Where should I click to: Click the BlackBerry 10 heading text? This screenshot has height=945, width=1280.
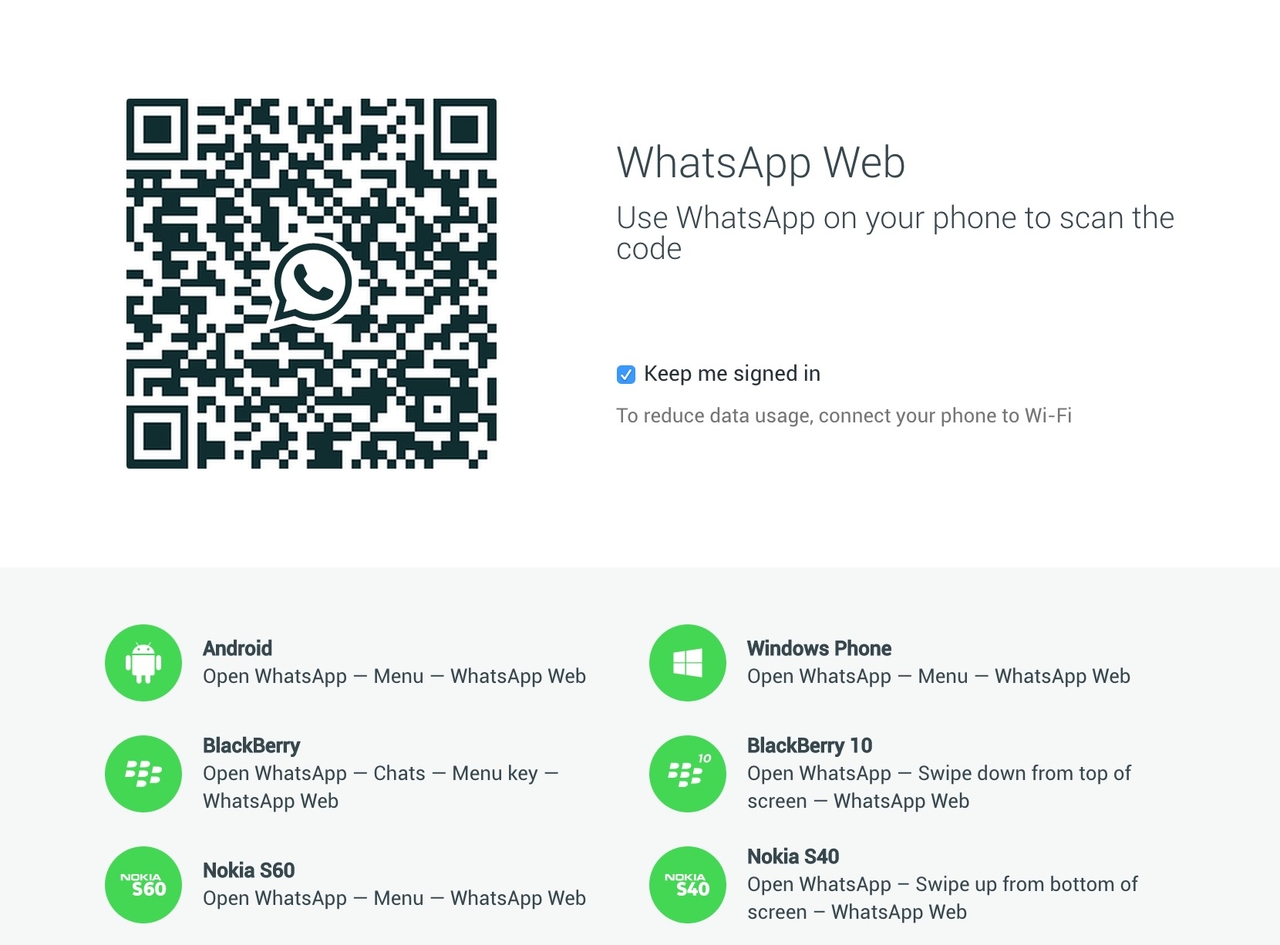coord(810,745)
